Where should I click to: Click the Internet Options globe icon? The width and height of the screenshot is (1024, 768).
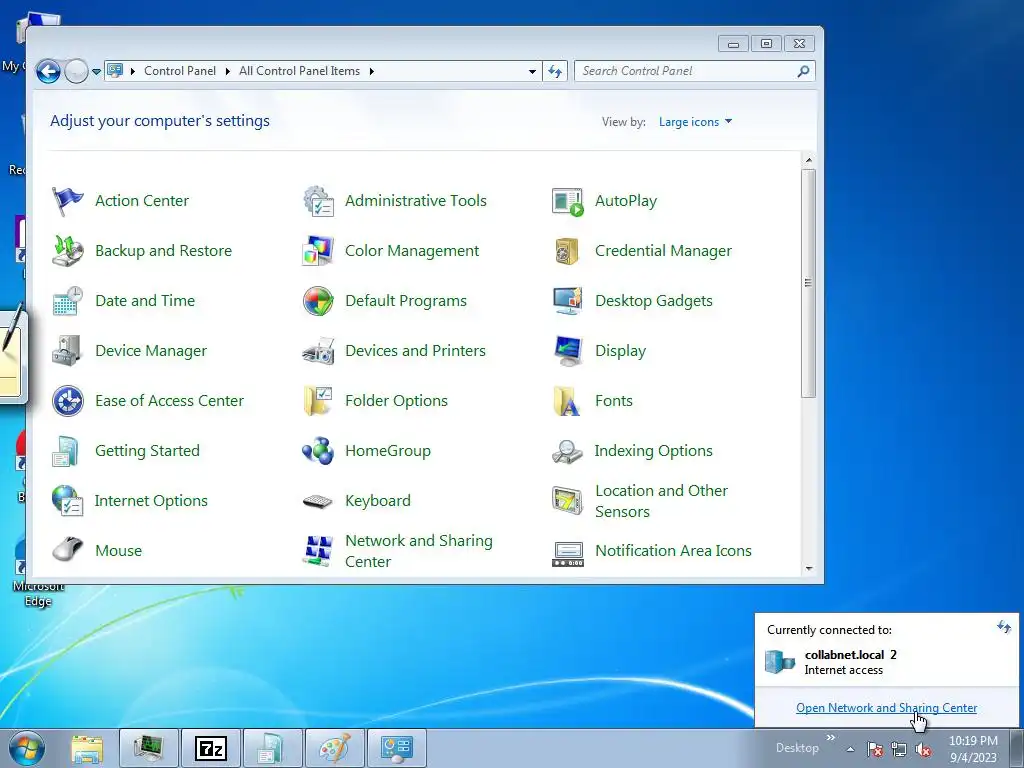click(x=67, y=501)
